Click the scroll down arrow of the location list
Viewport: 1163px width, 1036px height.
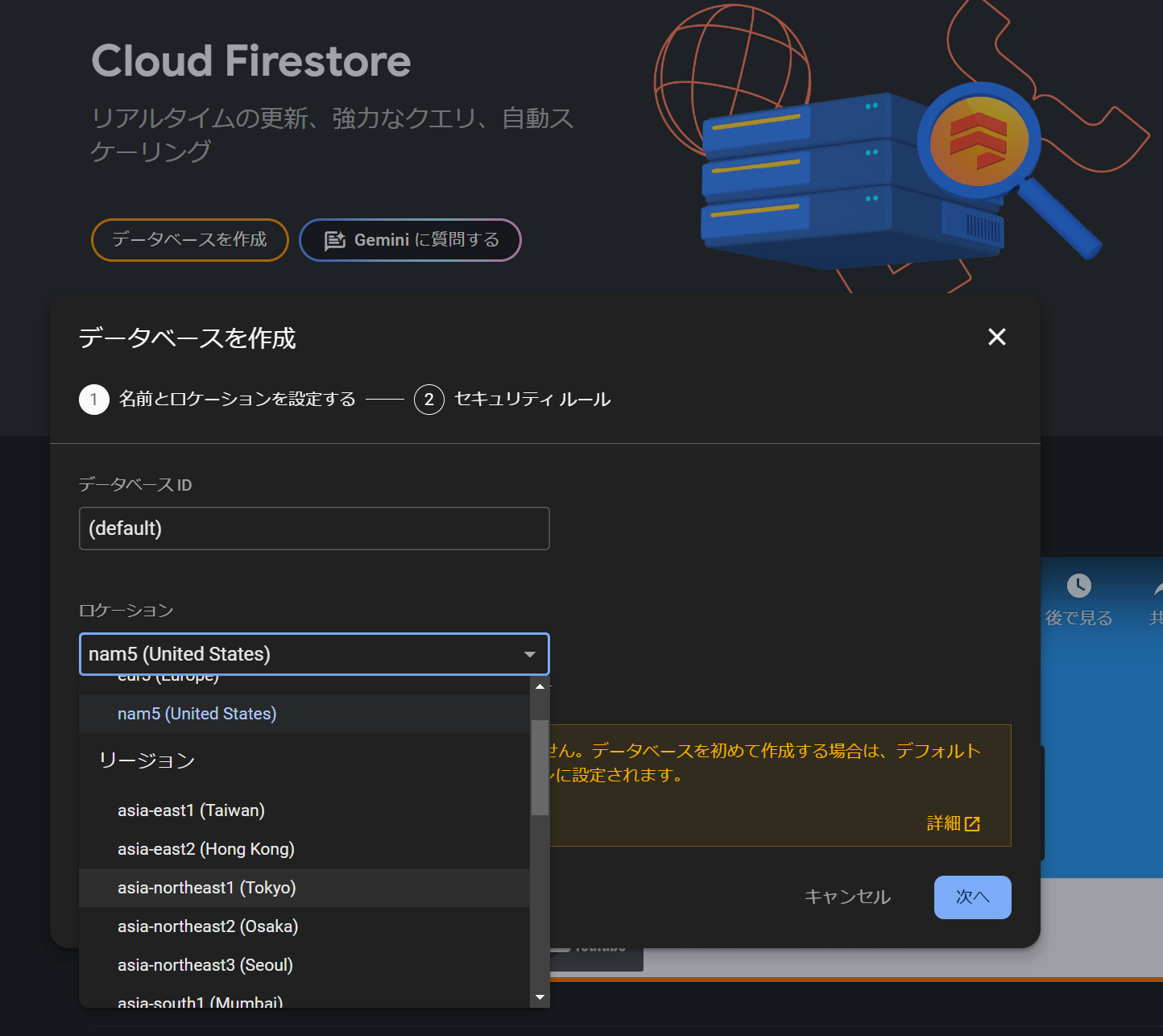(540, 997)
